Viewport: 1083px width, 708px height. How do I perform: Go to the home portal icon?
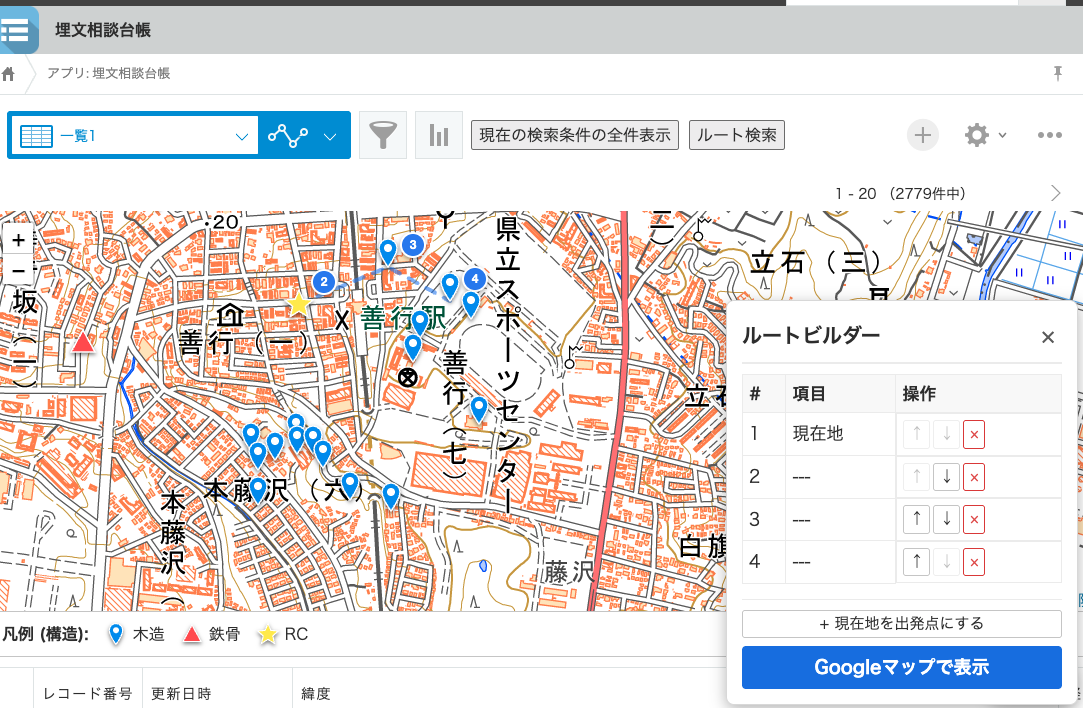tap(8, 74)
